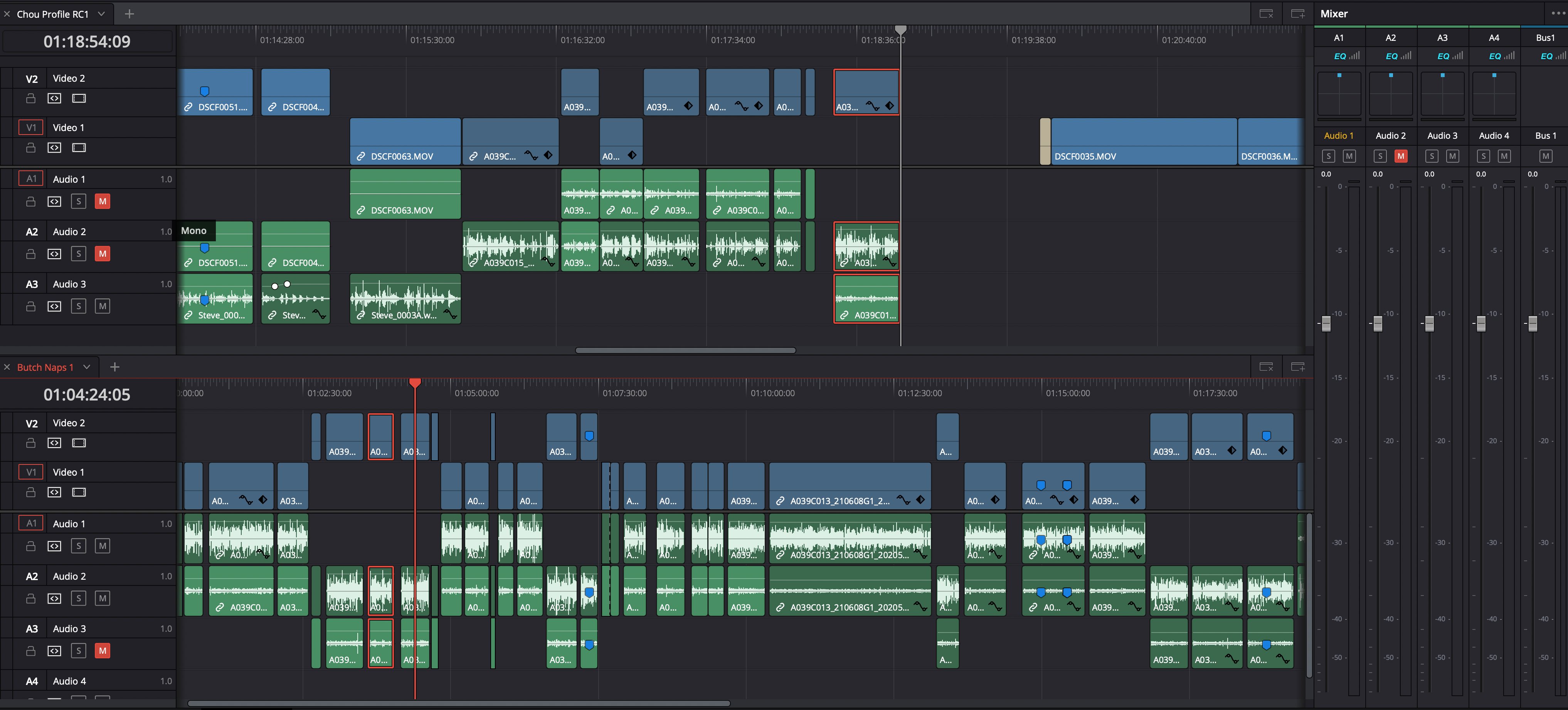Select the Steve_0003A audio clip on Audio 3
Image resolution: width=1568 pixels, height=710 pixels.
(x=405, y=298)
